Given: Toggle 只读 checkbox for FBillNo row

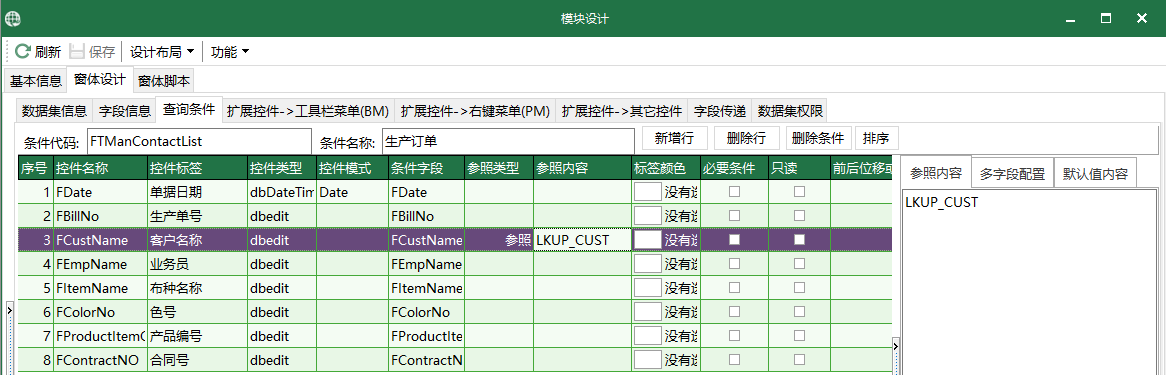Looking at the screenshot, I should tap(799, 216).
